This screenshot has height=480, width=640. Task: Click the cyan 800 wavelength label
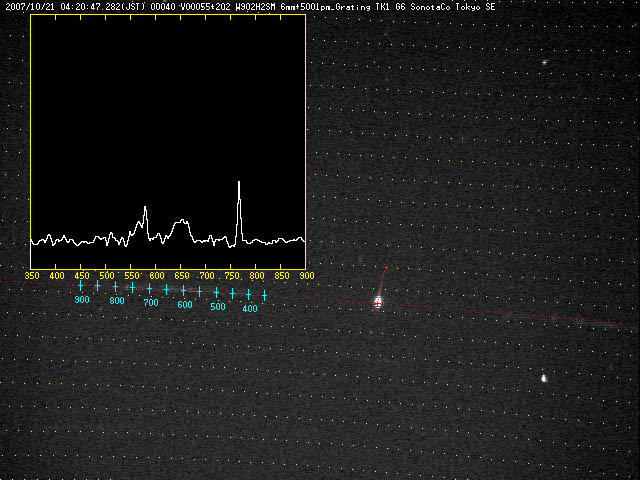pyautogui.click(x=117, y=301)
